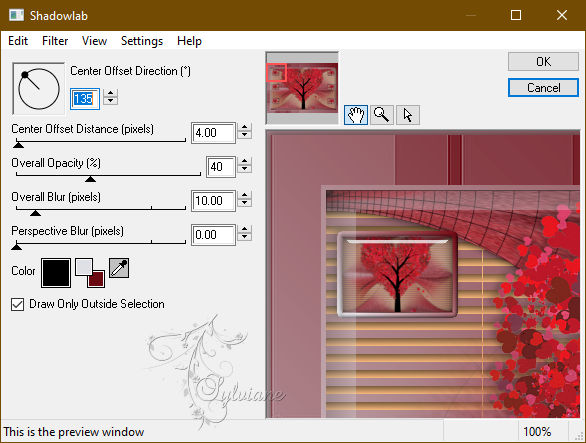The height and width of the screenshot is (443, 586).
Task: Click the Shadowlab title bar app icon
Action: 16,15
